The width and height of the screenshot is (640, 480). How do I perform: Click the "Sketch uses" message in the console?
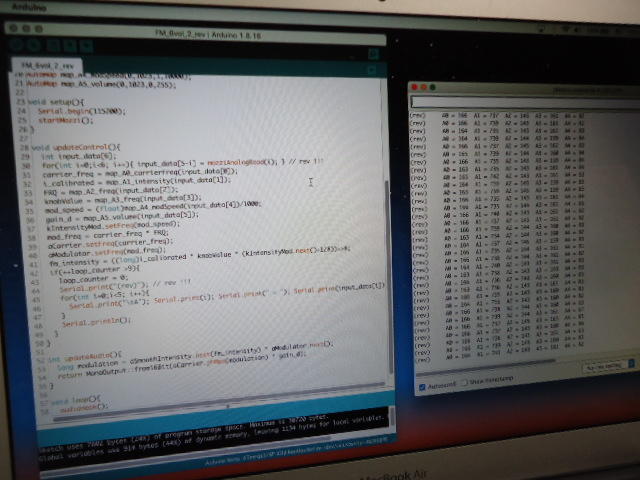184,433
